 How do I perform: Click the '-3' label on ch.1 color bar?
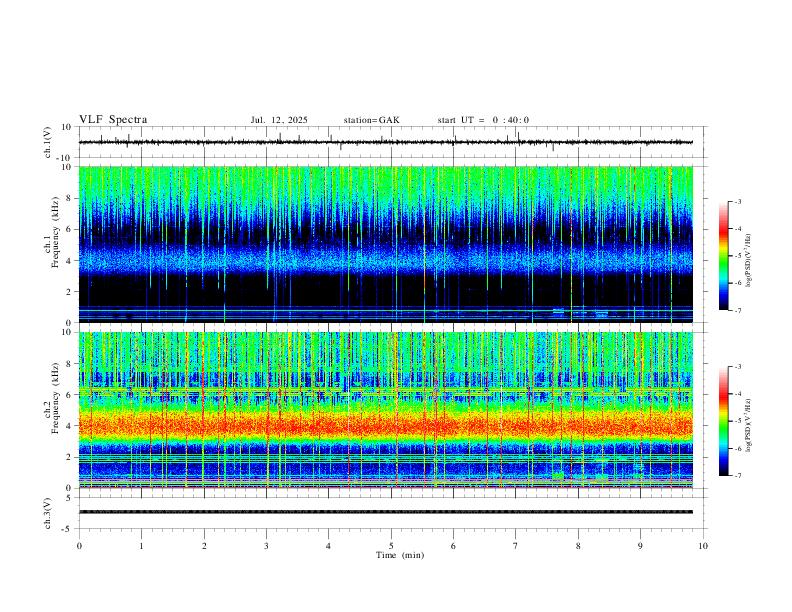click(x=738, y=201)
